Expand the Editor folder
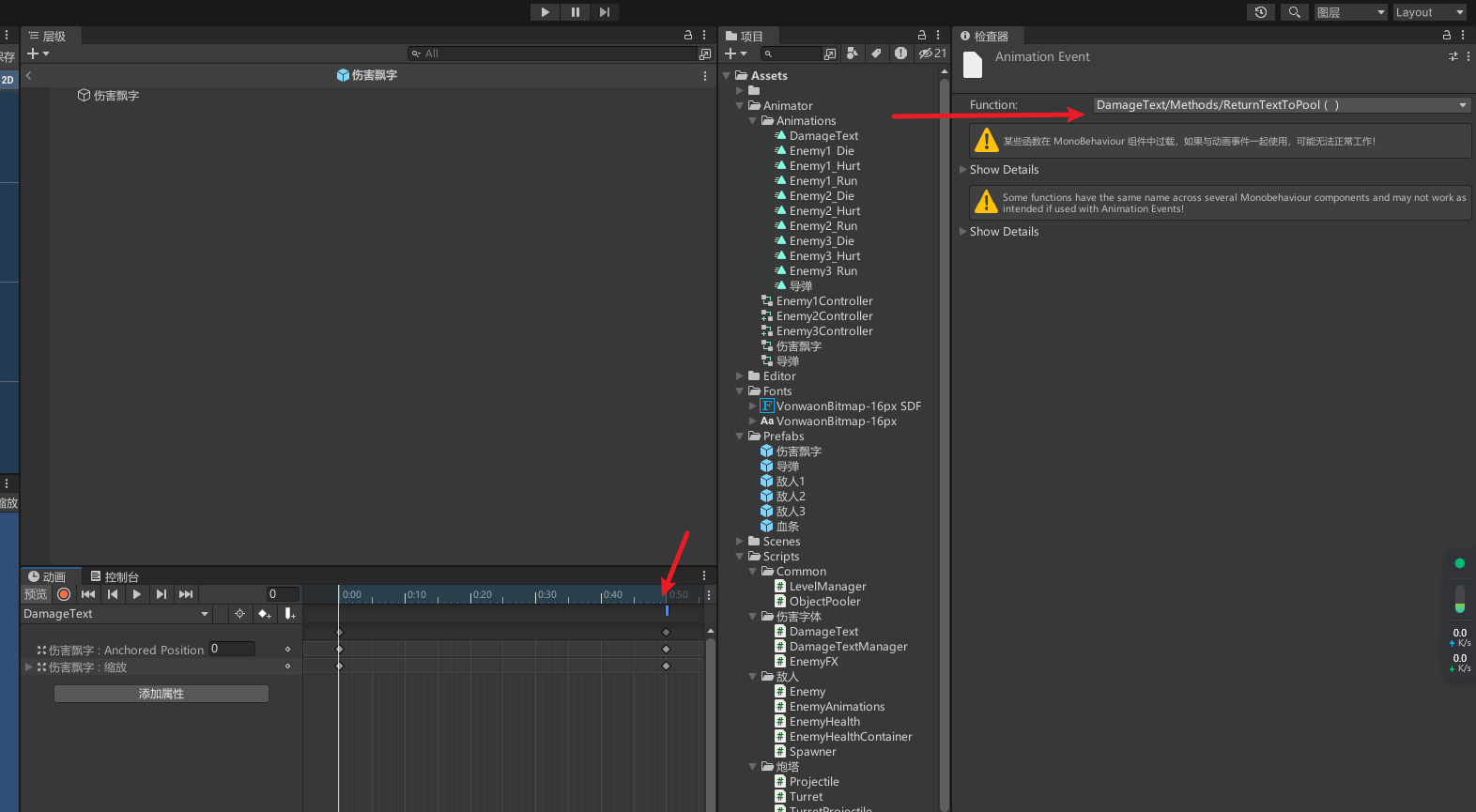The image size is (1476, 812). (740, 376)
